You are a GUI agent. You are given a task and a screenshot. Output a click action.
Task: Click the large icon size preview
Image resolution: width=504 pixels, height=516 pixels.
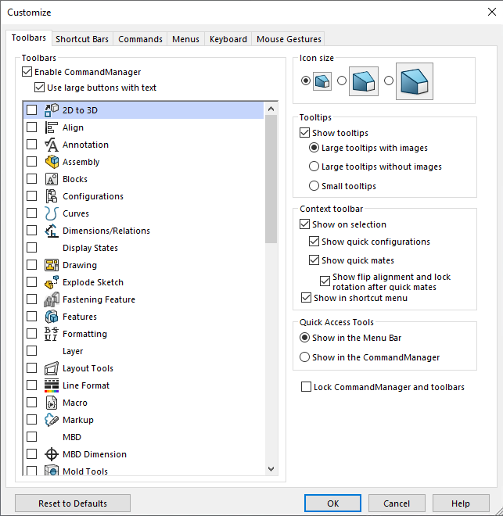point(414,81)
